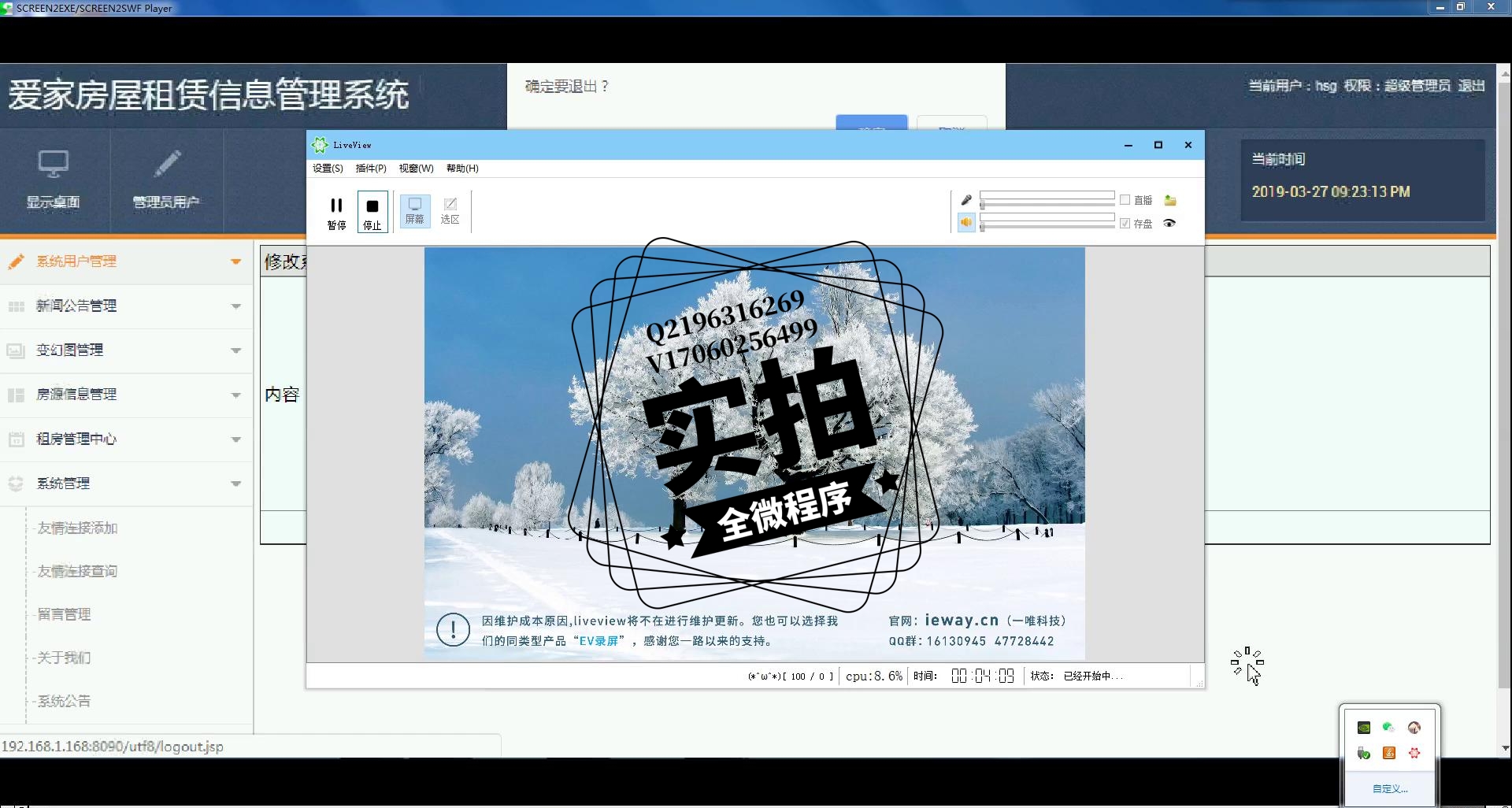Screen dimensions: 1512x808
Task: Click the 房源信息管理 layout icon
Action: [17, 395]
